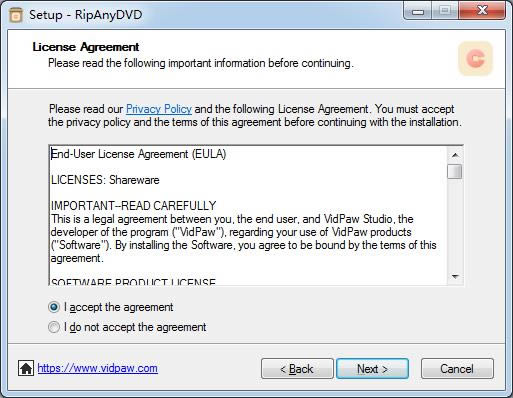
Task: Continue with the "Next >" button
Action: tap(372, 369)
